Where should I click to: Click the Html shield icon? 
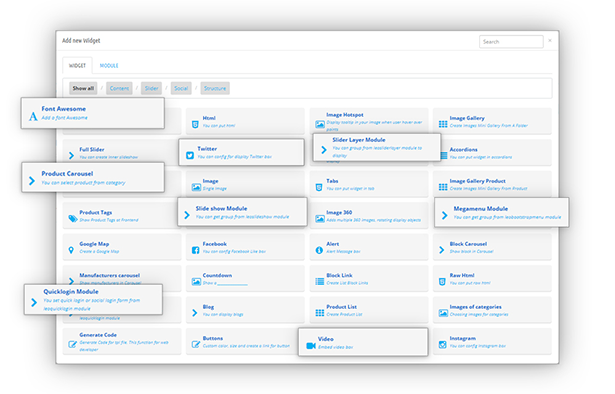(195, 124)
